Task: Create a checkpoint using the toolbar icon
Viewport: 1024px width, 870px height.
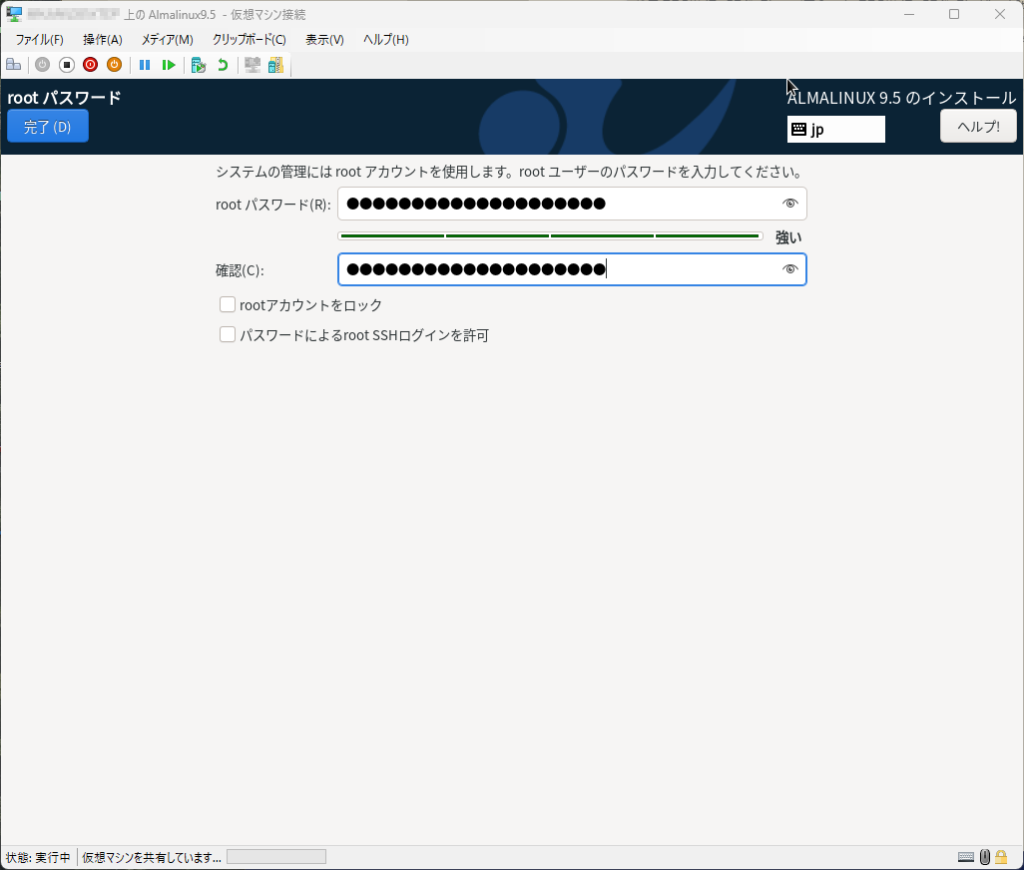Action: pos(198,65)
